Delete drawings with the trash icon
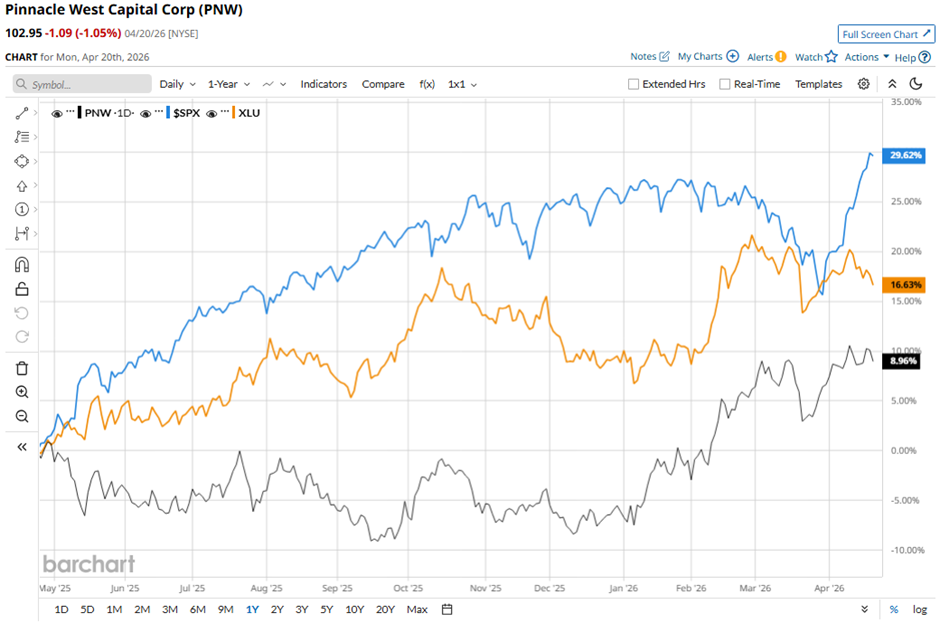 (x=22, y=368)
